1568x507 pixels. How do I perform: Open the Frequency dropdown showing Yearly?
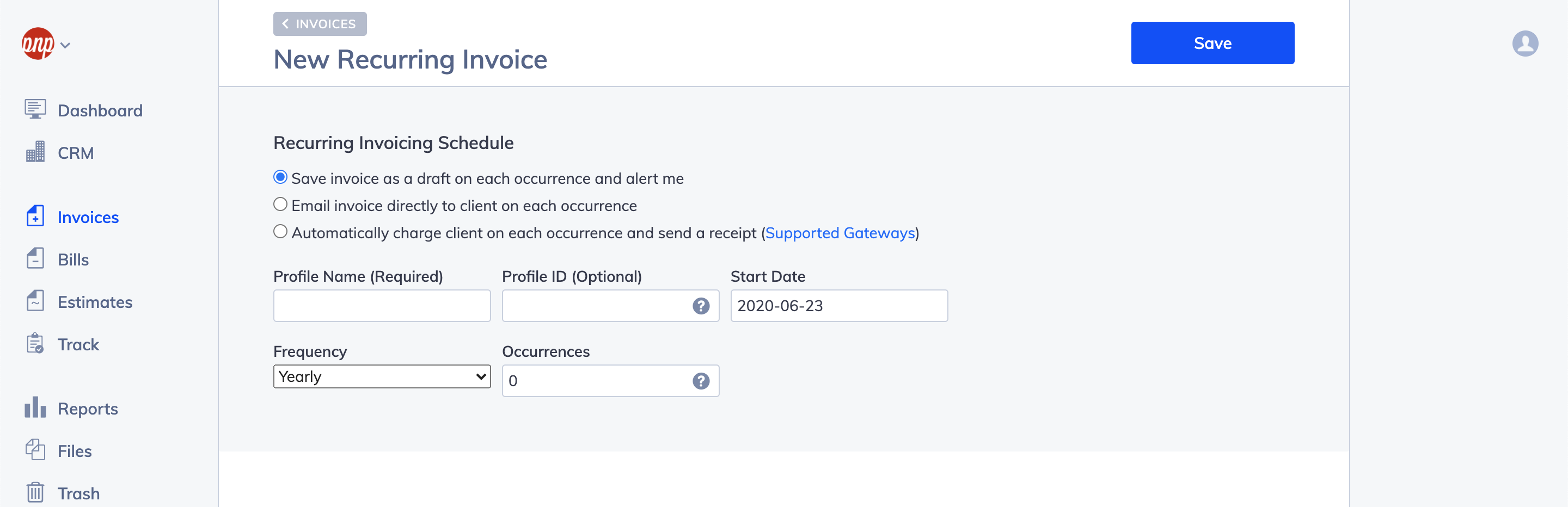pos(382,377)
